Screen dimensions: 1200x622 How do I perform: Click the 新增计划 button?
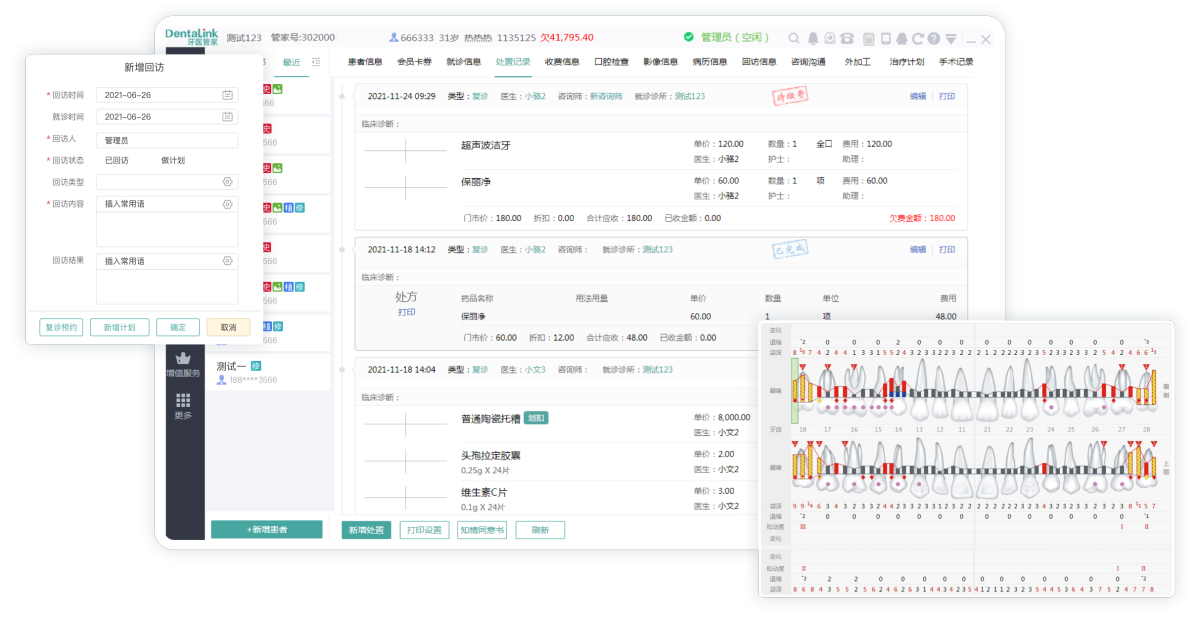click(120, 327)
